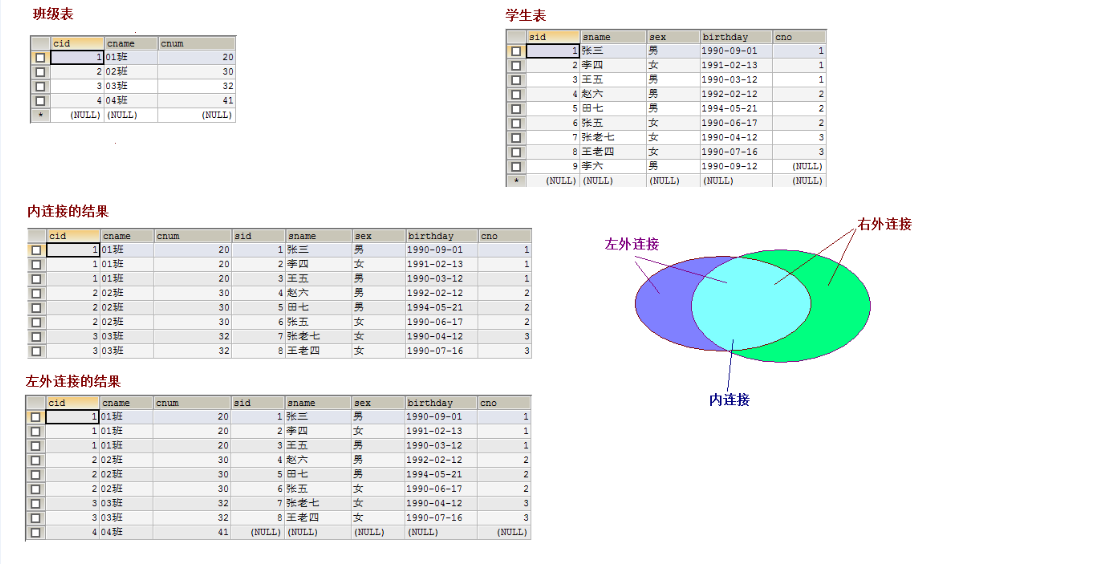Click the new-row asterisk marker in 学生表

(x=516, y=181)
